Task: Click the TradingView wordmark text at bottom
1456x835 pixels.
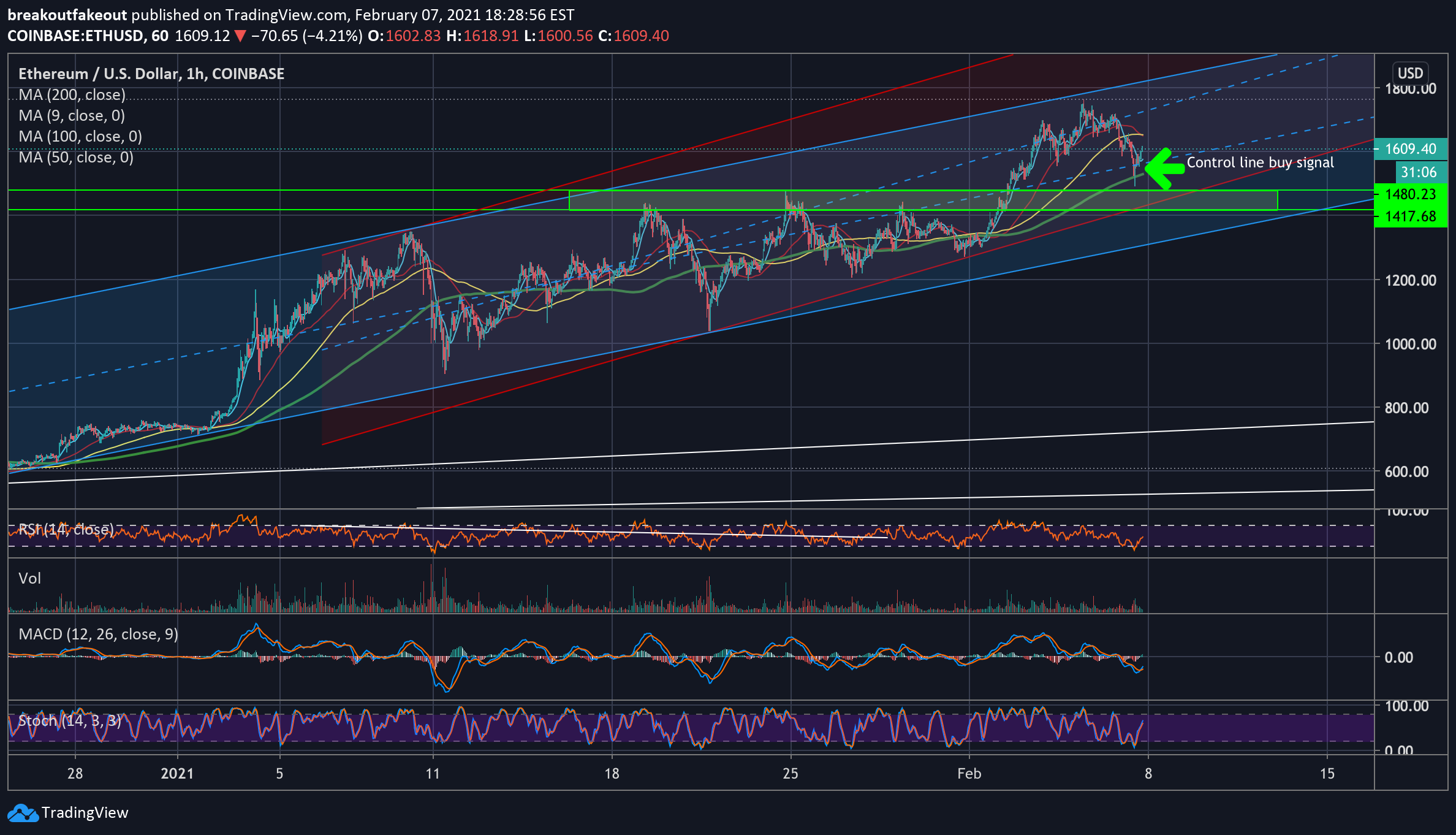Action: click(85, 813)
